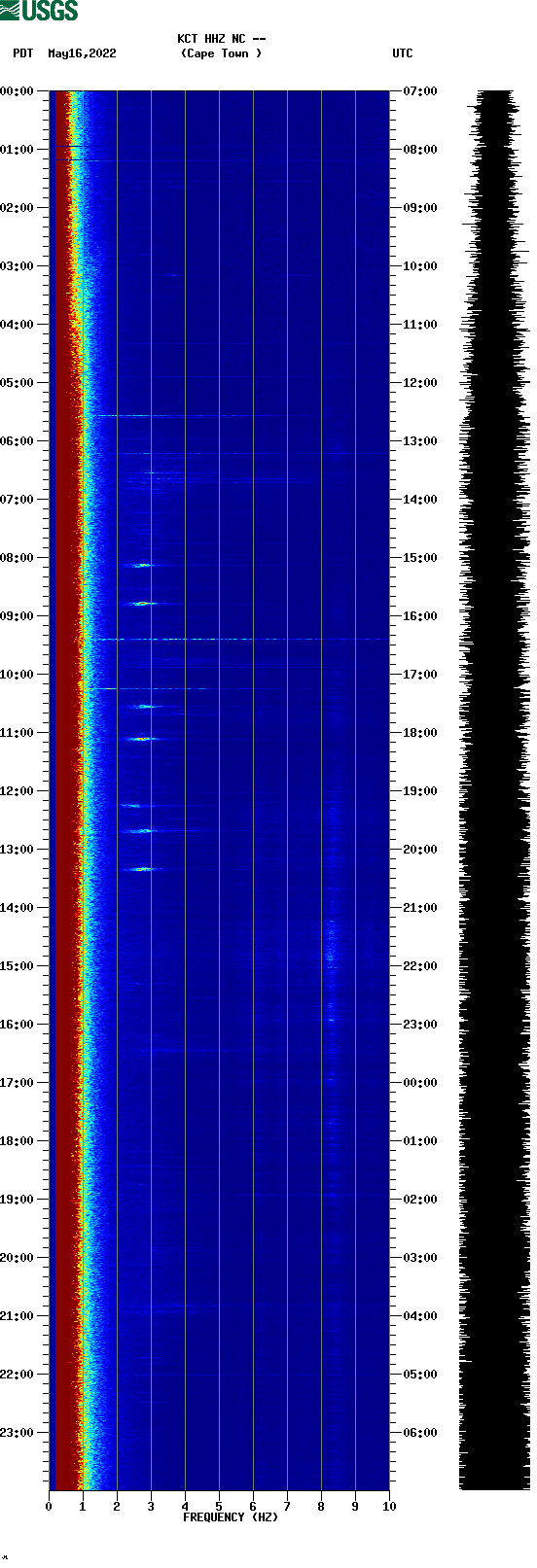The image size is (537, 1568).
Task: Click the 0 Hz frequency tick label
Action: (49, 1507)
